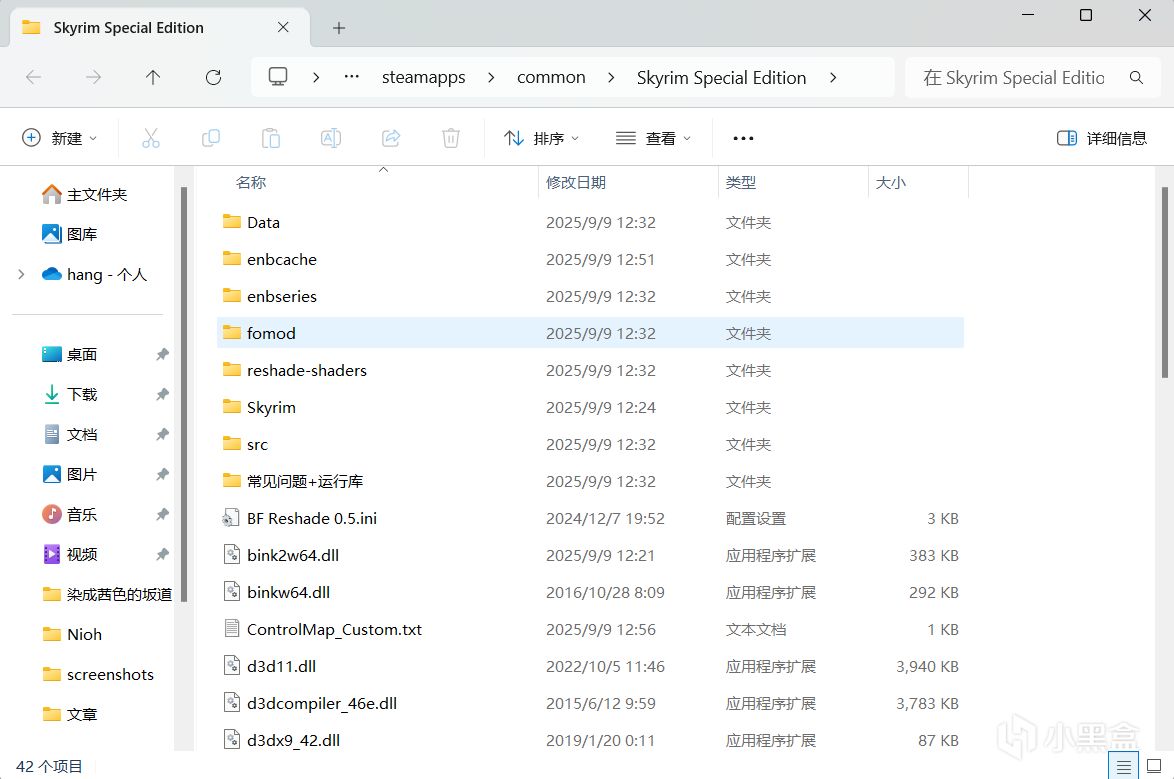This screenshot has height=779, width=1174.
Task: Click Skyrim Special Edition breadcrumb
Action: (721, 77)
